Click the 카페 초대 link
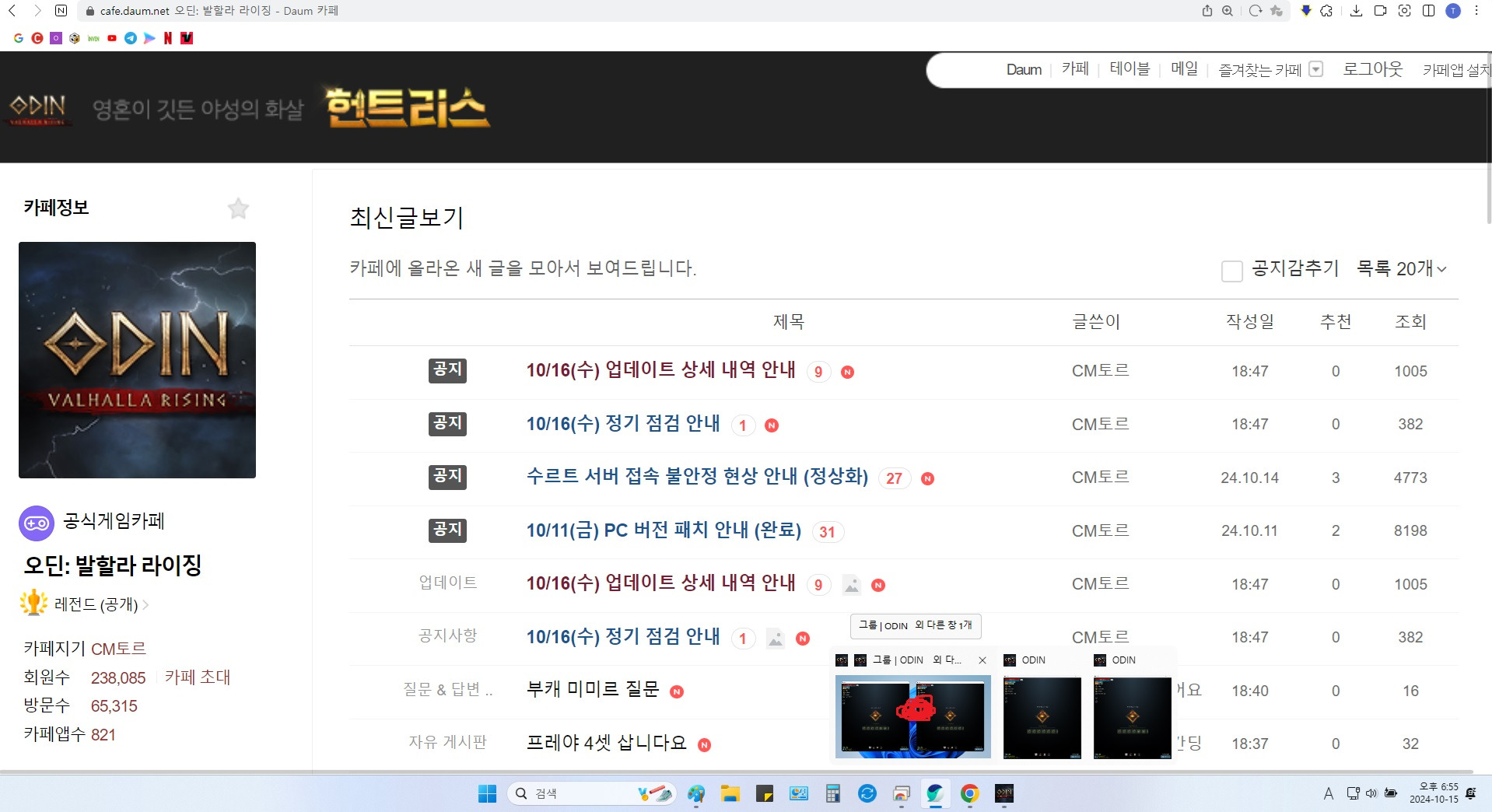Image resolution: width=1492 pixels, height=812 pixels. tap(198, 677)
